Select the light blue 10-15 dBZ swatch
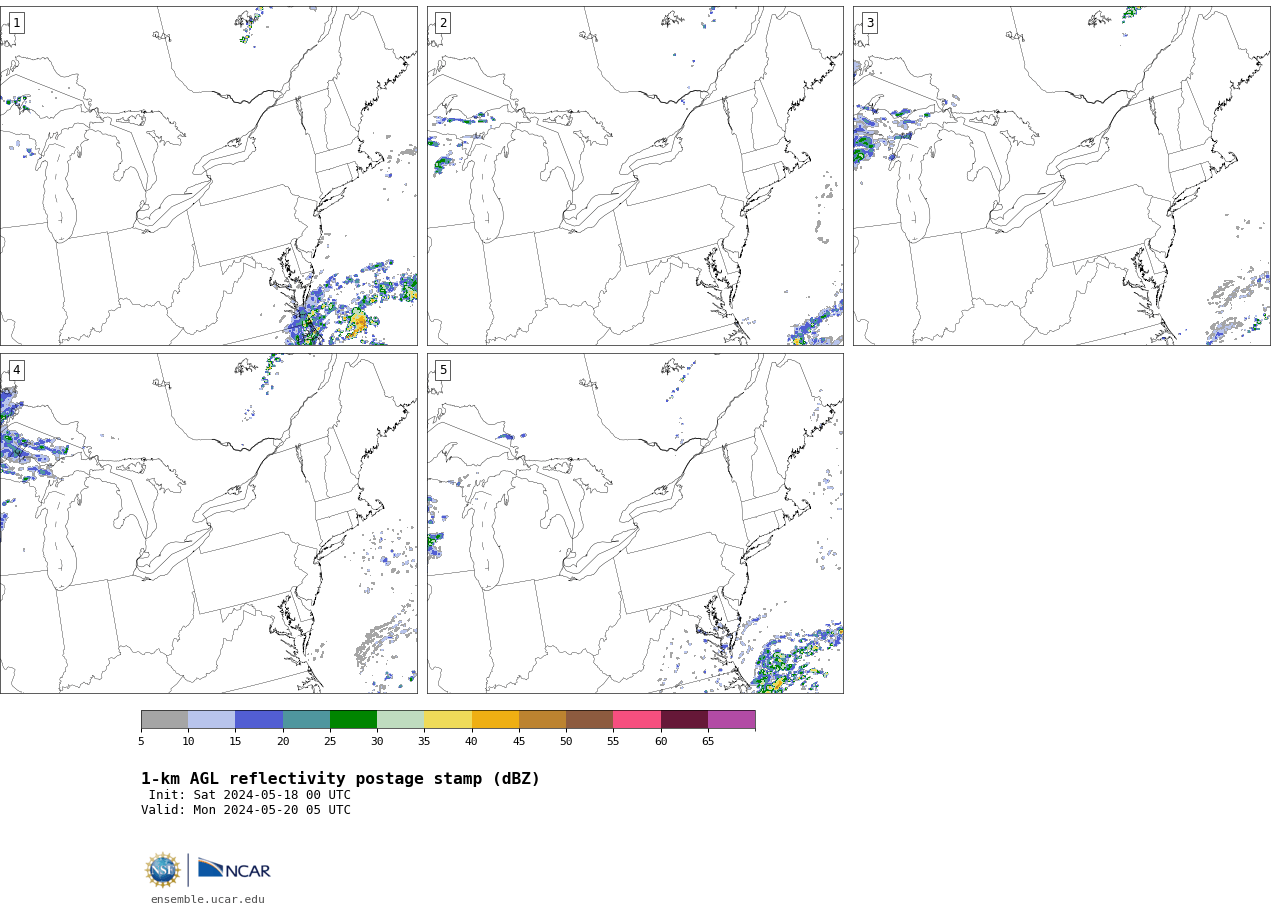 [x=211, y=720]
